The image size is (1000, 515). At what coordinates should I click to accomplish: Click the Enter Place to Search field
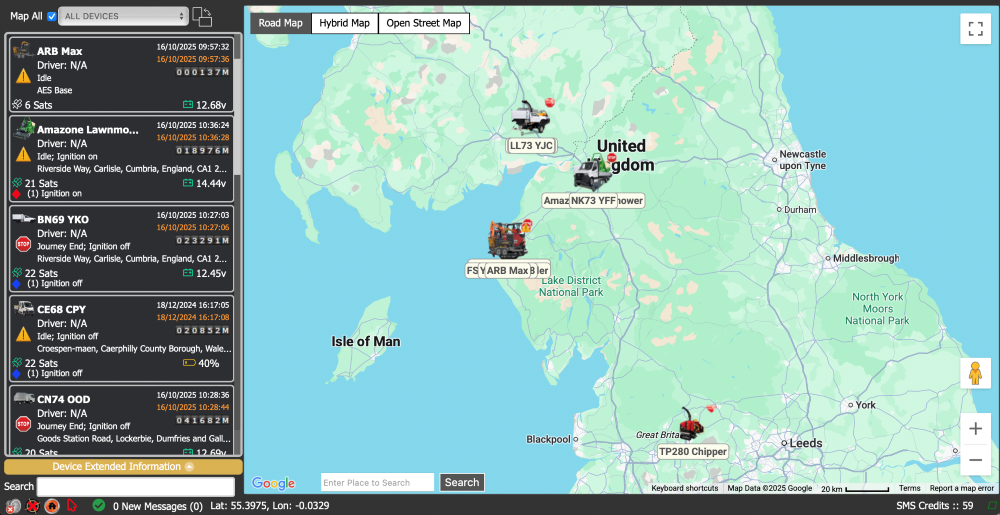pyautogui.click(x=377, y=482)
